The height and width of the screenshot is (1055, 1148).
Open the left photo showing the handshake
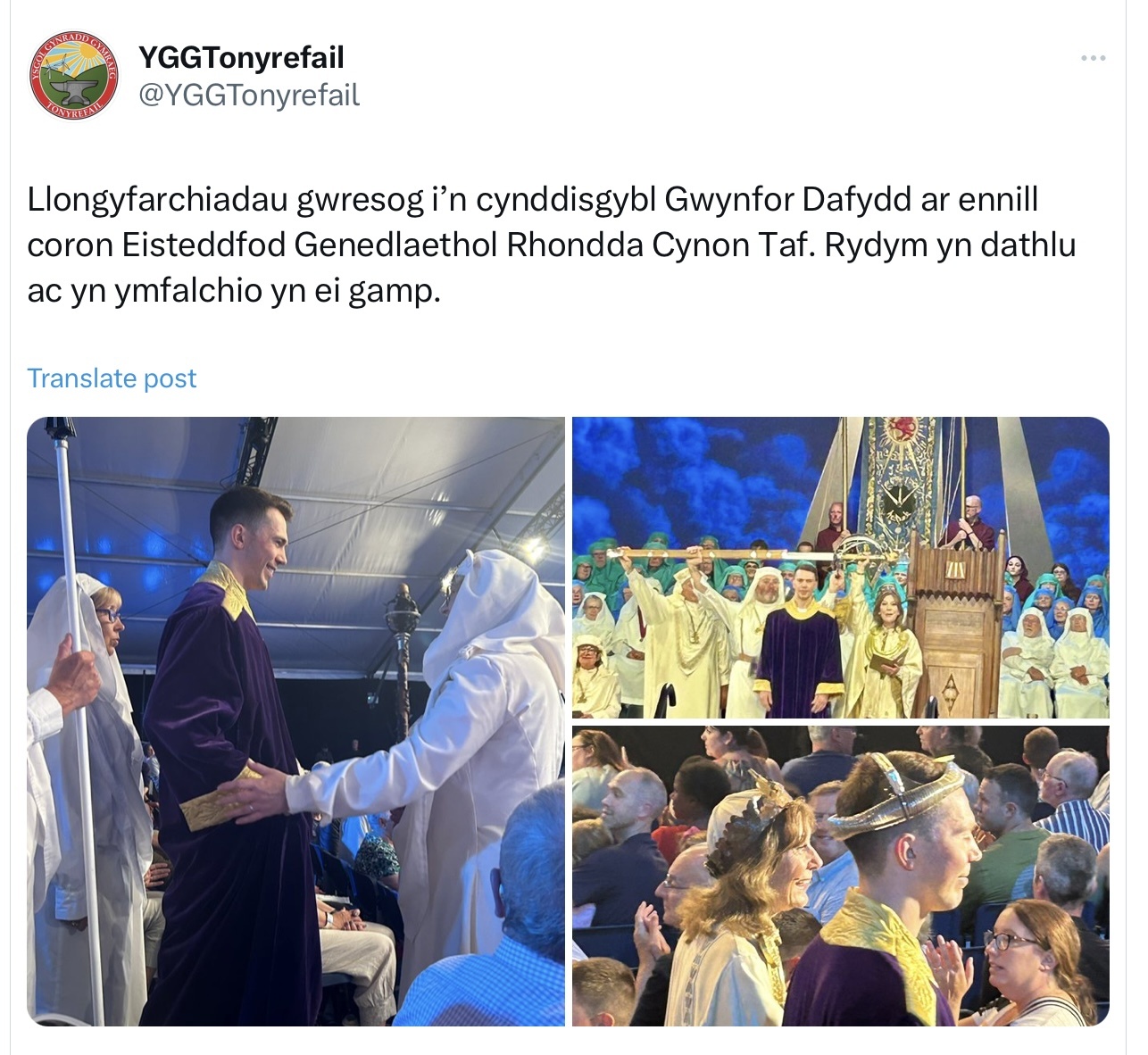pos(295,721)
